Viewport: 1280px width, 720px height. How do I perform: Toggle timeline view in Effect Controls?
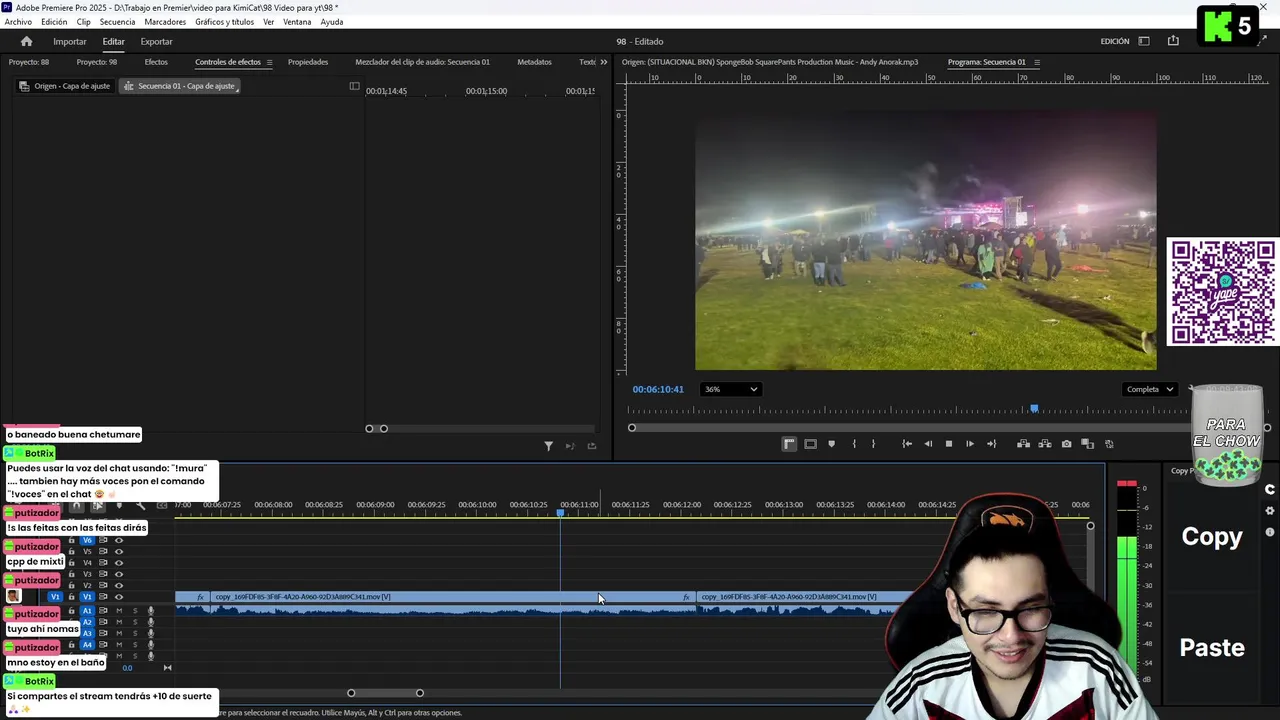(354, 86)
